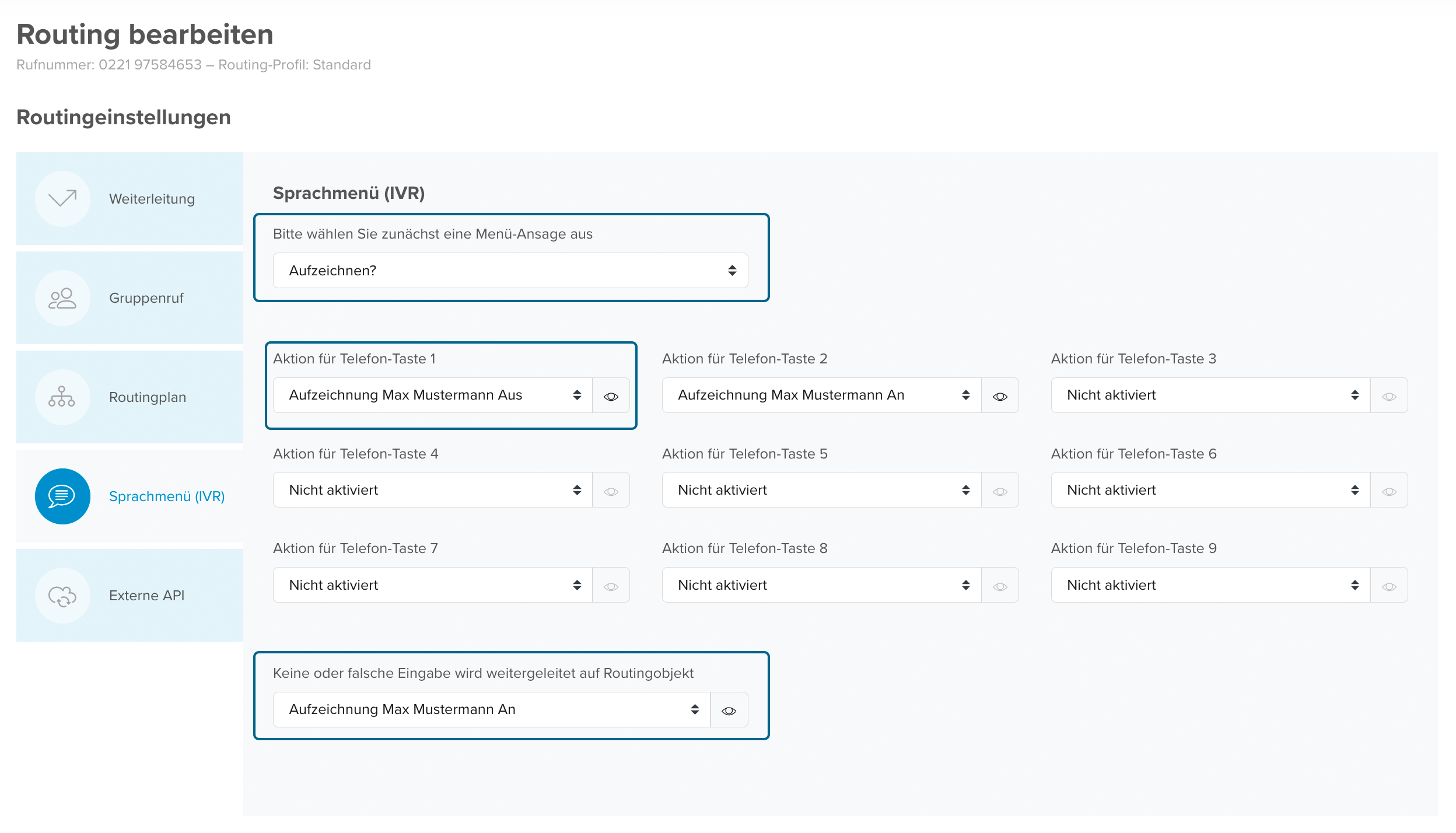Viewport: 1456px width, 833px height.
Task: Switch to the Routingplan tab label
Action: pos(148,397)
